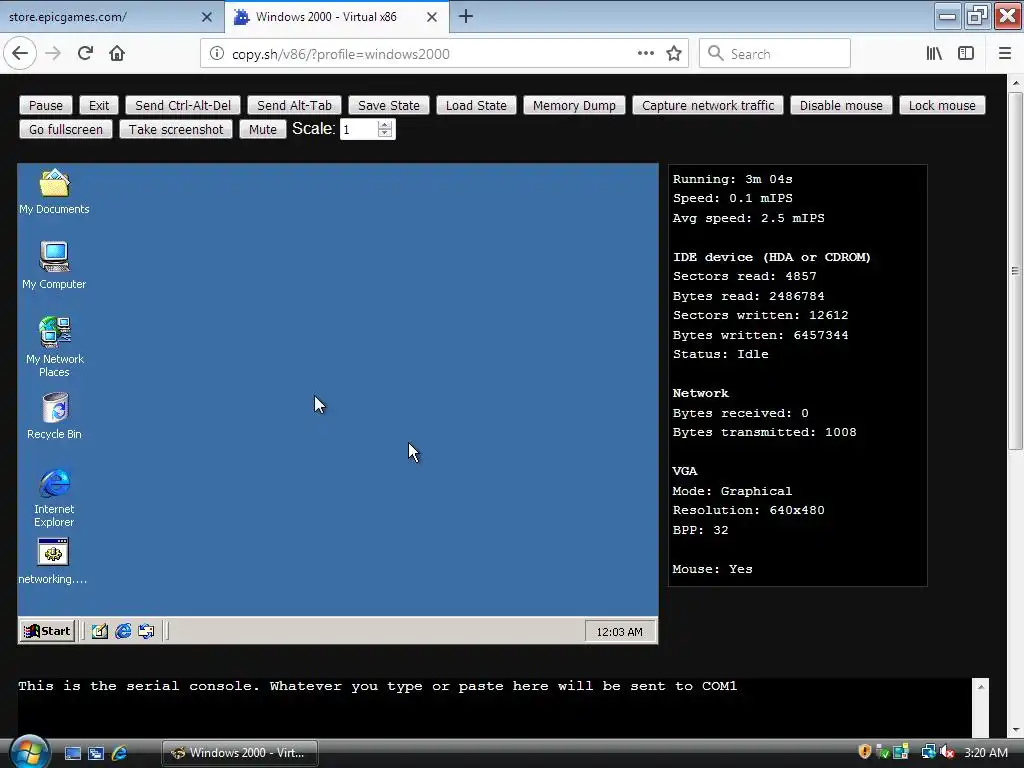Select My Network Places icon
Viewport: 1024px width, 768px height.
coord(55,347)
